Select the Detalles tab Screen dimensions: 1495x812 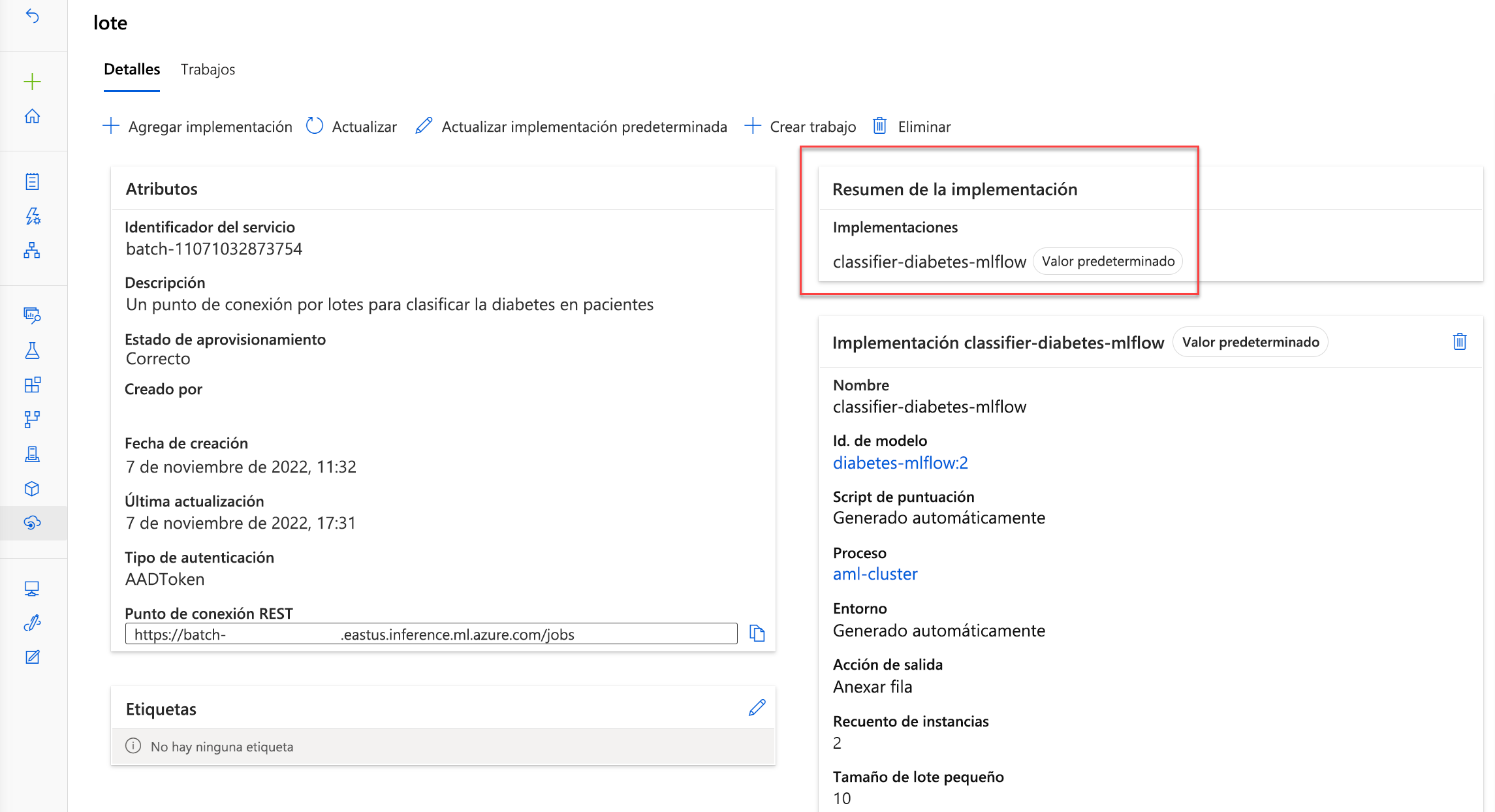tap(131, 69)
